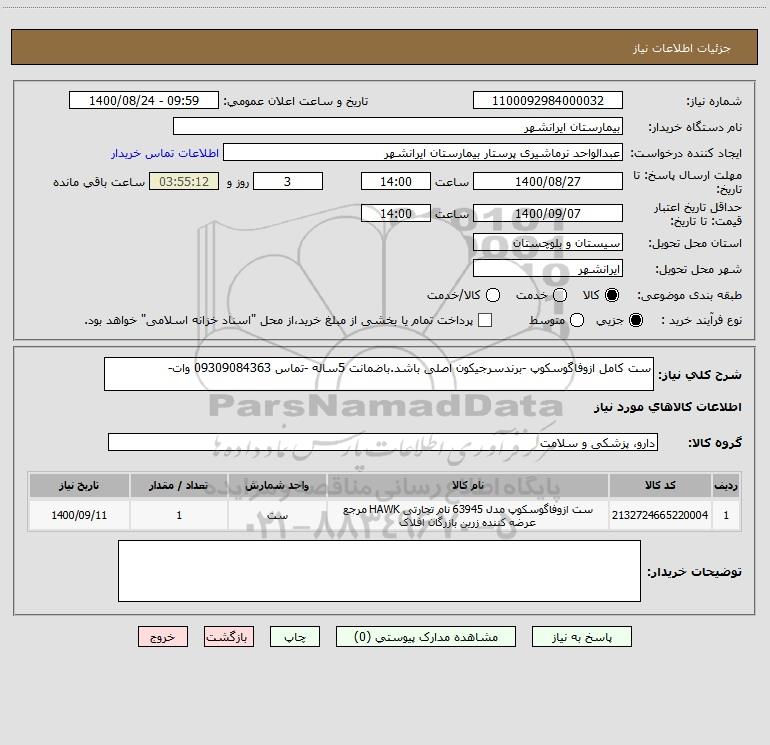Click the طبقه بندی موضوعی label
This screenshot has height=745, width=770.
pos(689,295)
